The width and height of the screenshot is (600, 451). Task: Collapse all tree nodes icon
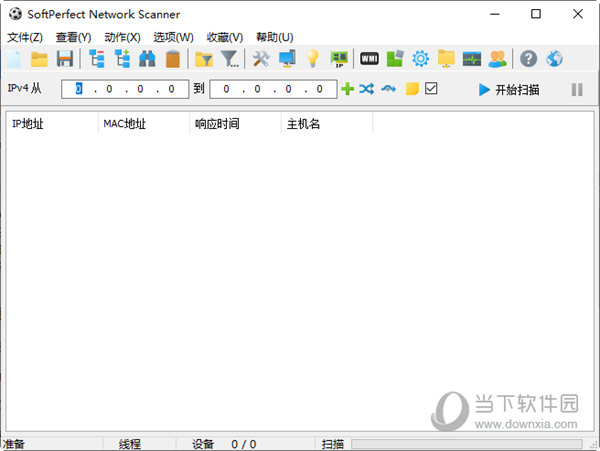96,59
